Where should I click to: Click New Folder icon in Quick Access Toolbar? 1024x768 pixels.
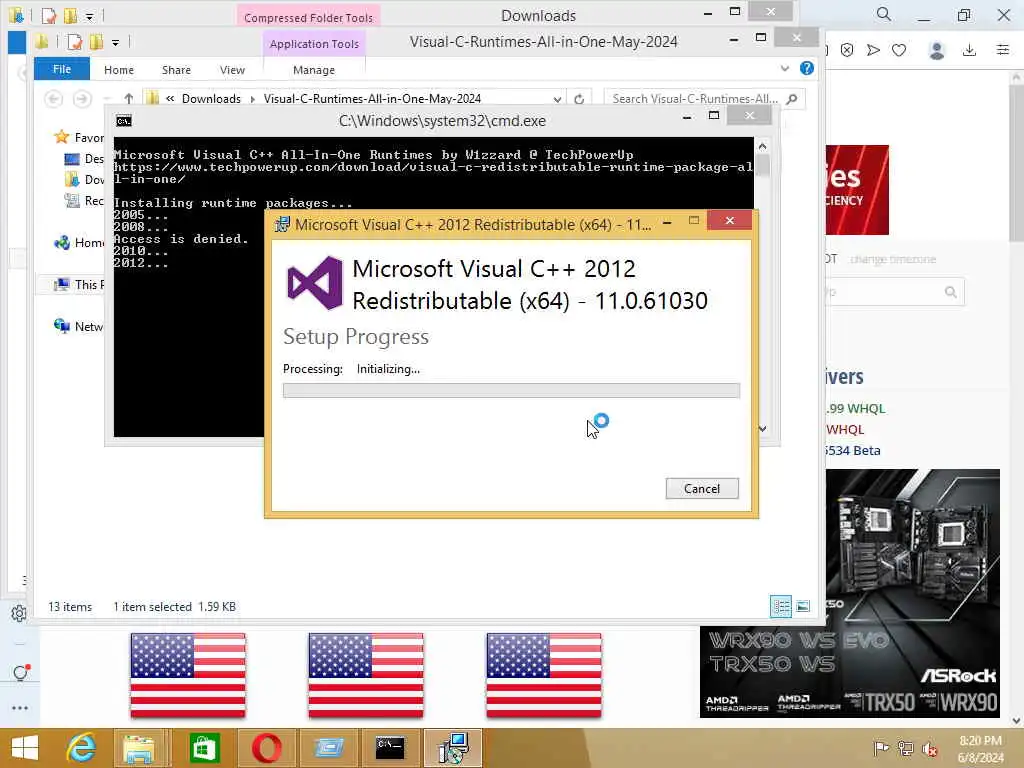96,42
